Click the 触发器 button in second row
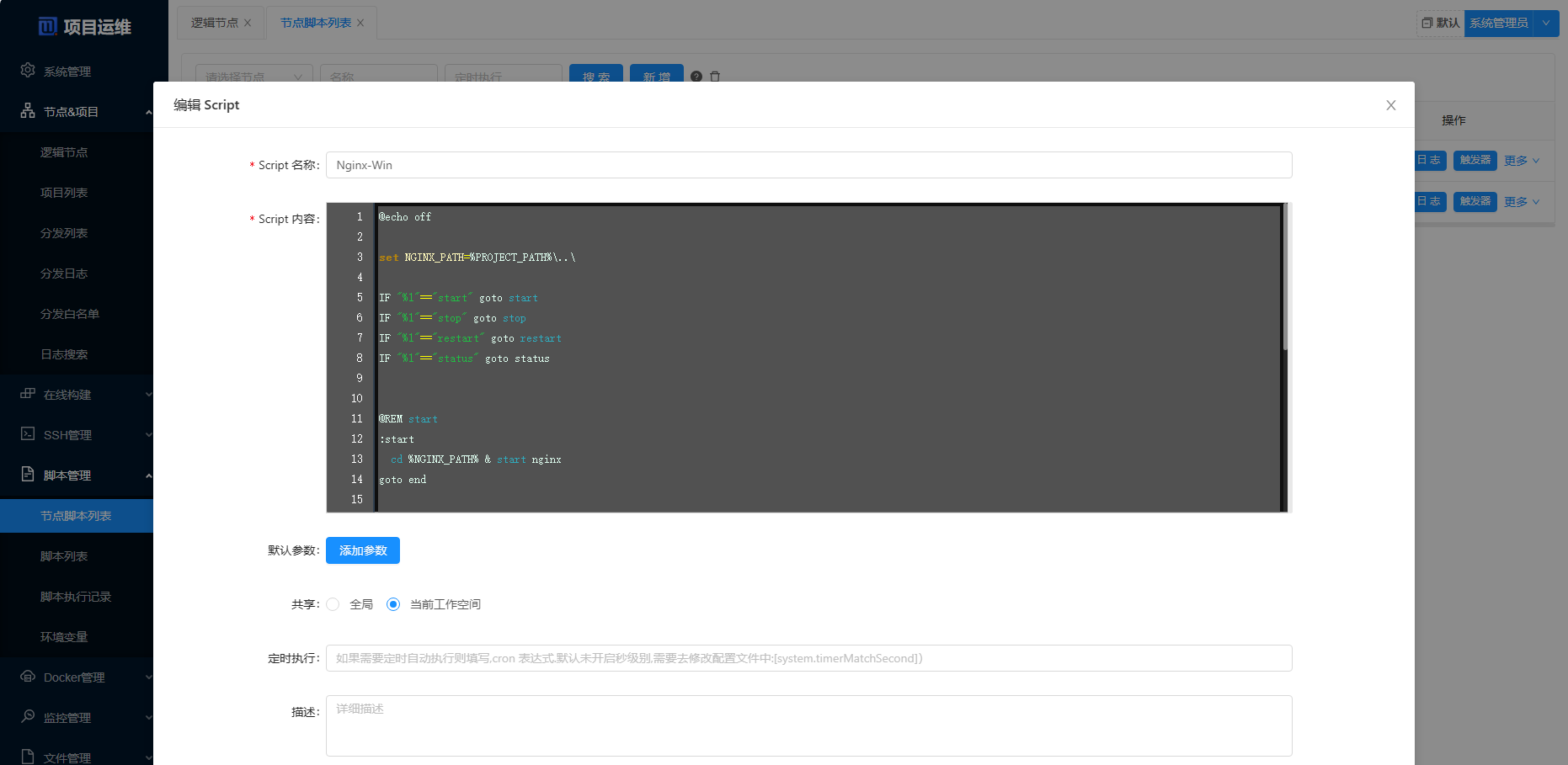The width and height of the screenshot is (1568, 765). click(1475, 201)
